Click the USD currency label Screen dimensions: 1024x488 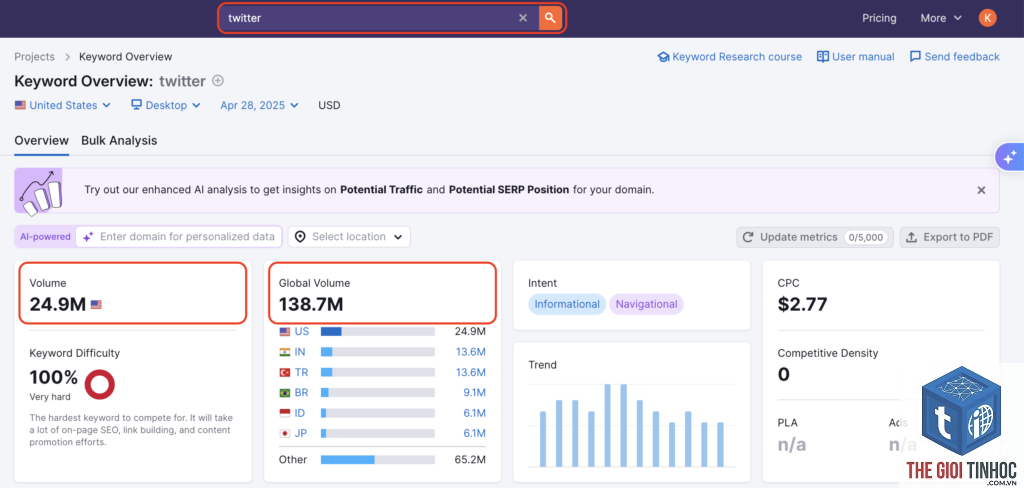pos(329,105)
